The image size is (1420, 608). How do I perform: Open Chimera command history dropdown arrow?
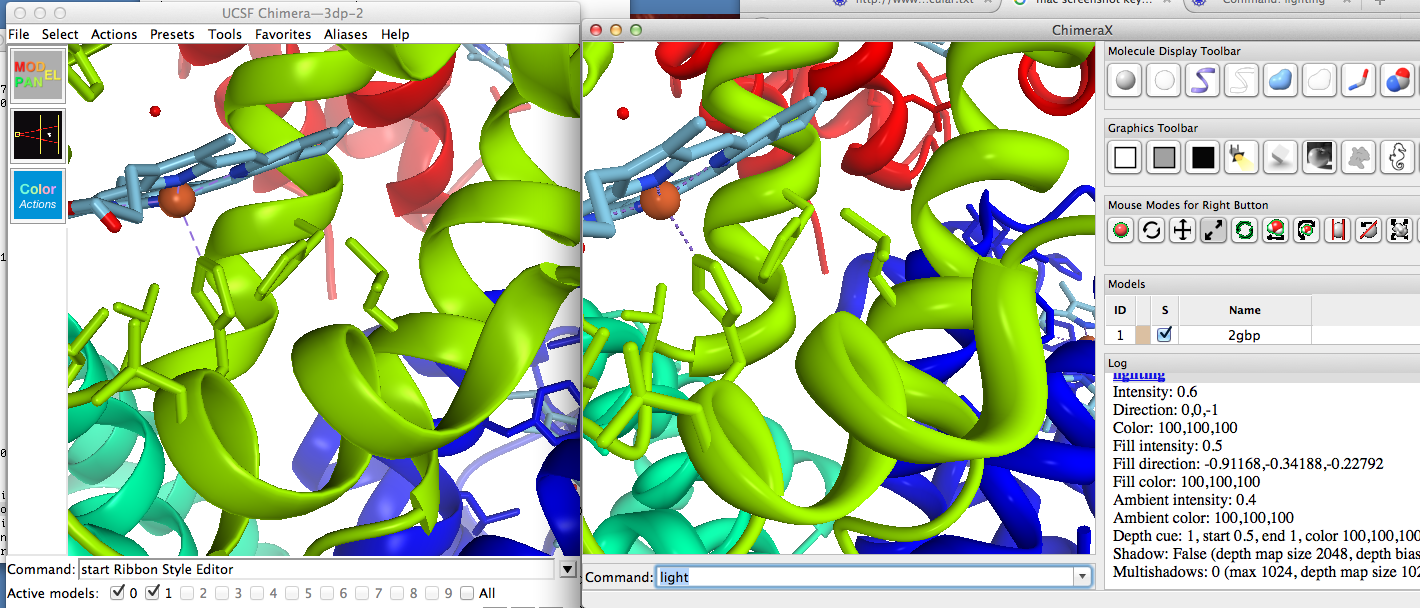click(x=568, y=569)
